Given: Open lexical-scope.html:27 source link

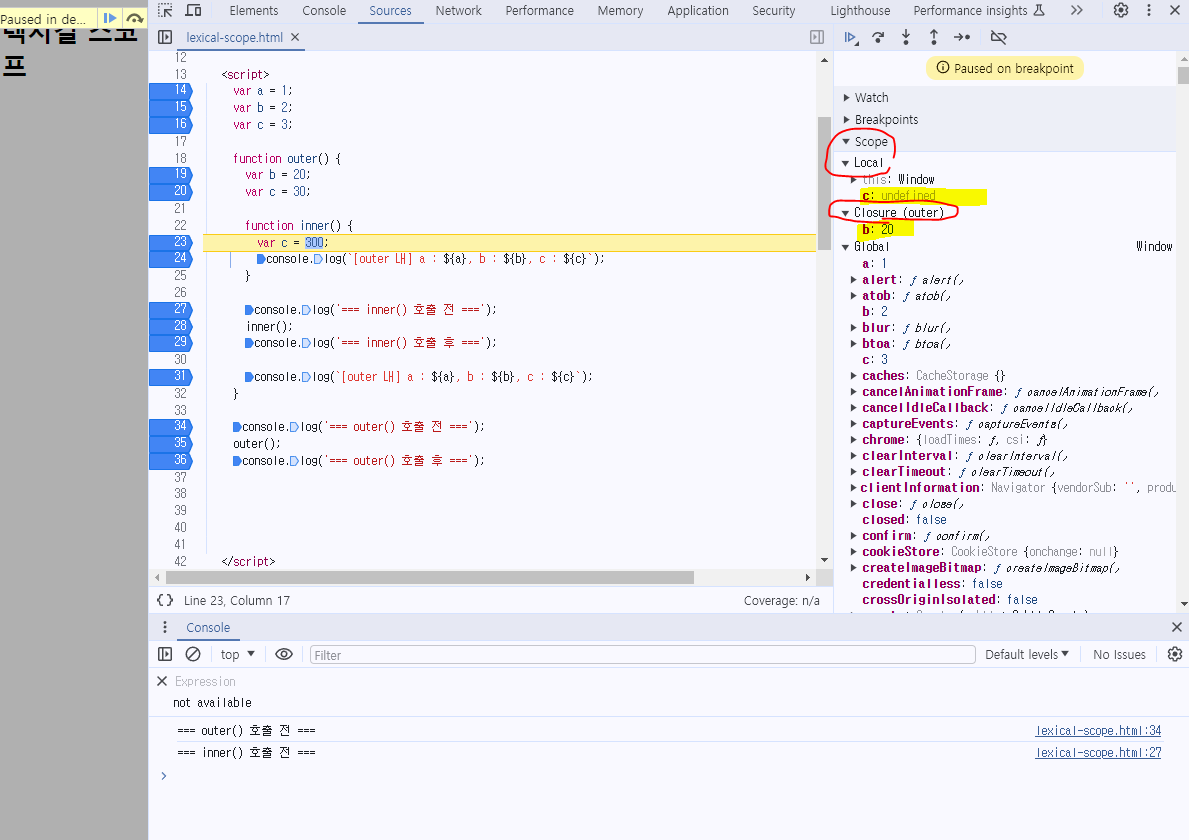Looking at the screenshot, I should pyautogui.click(x=1098, y=753).
